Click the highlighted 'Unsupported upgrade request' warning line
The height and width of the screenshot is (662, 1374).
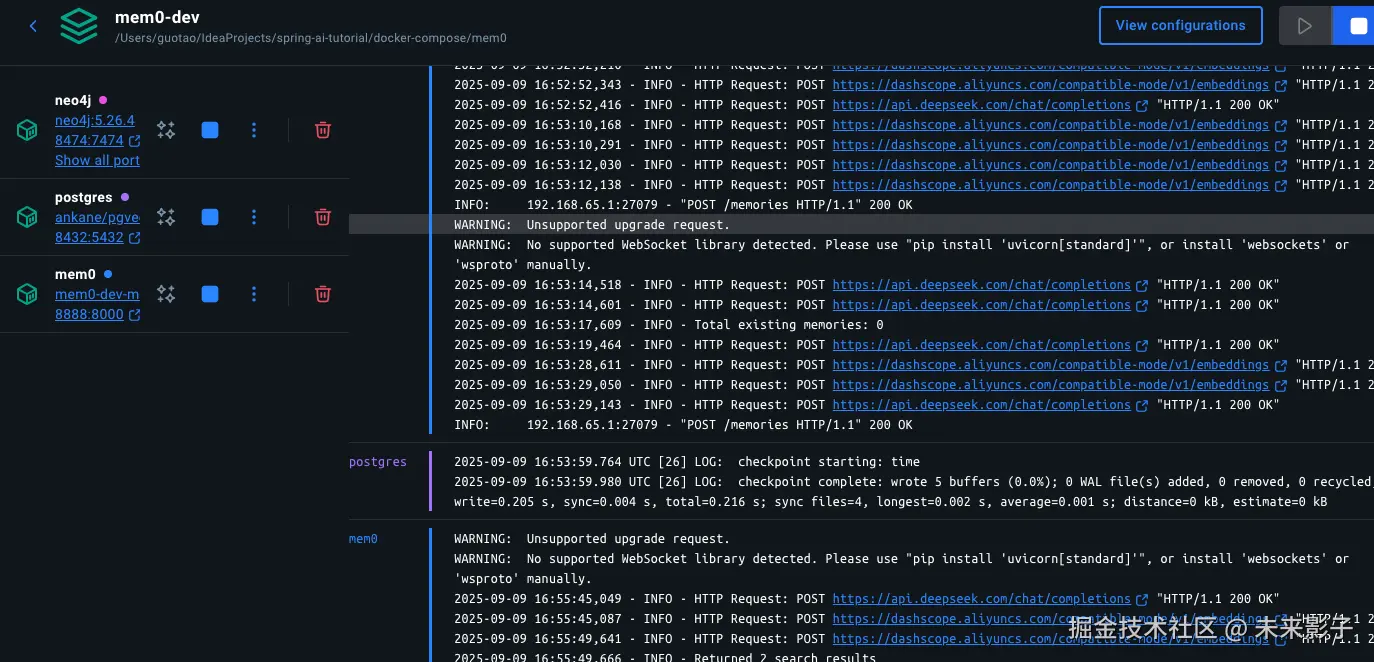[861, 225]
